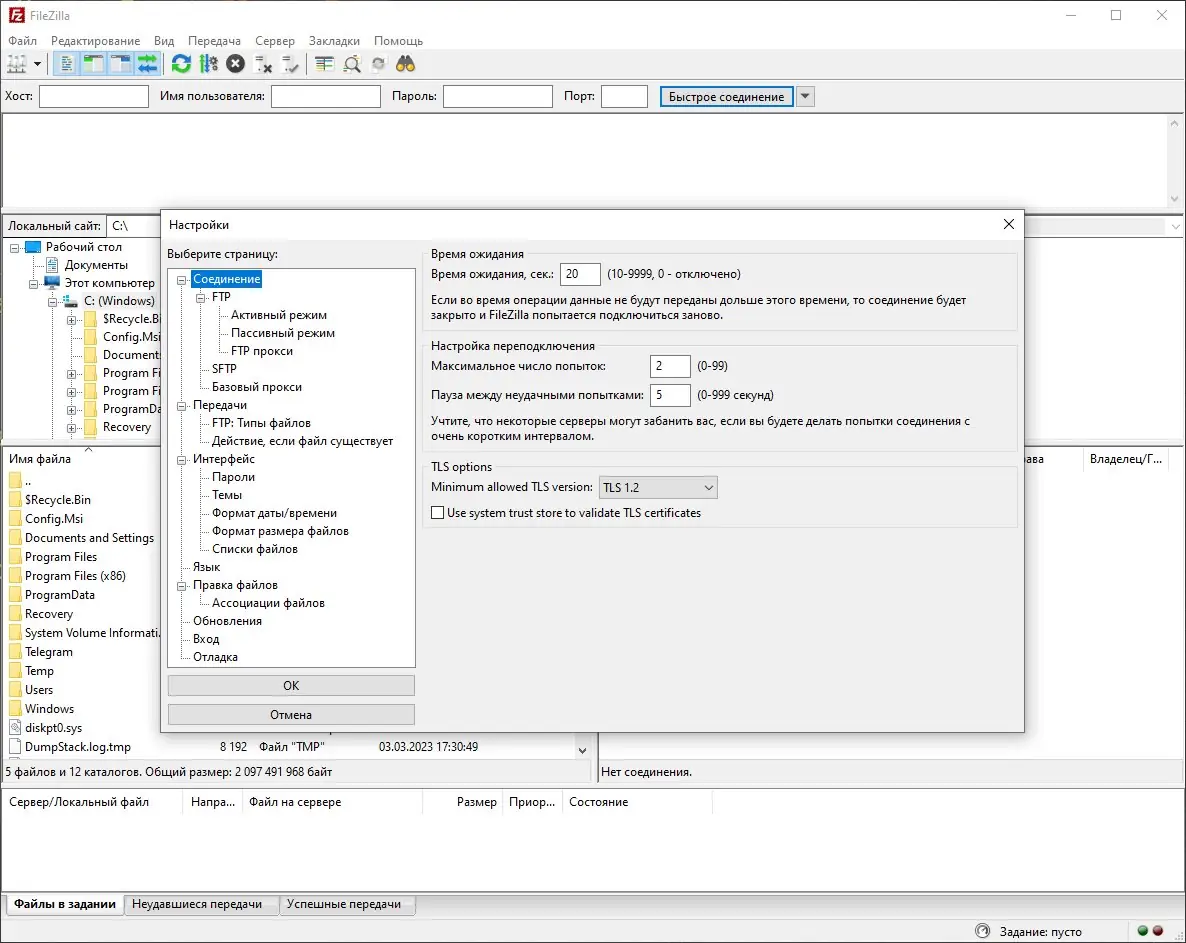Viewport: 1186px width, 943px height.
Task: Open the Site Manager
Action: (x=16, y=63)
